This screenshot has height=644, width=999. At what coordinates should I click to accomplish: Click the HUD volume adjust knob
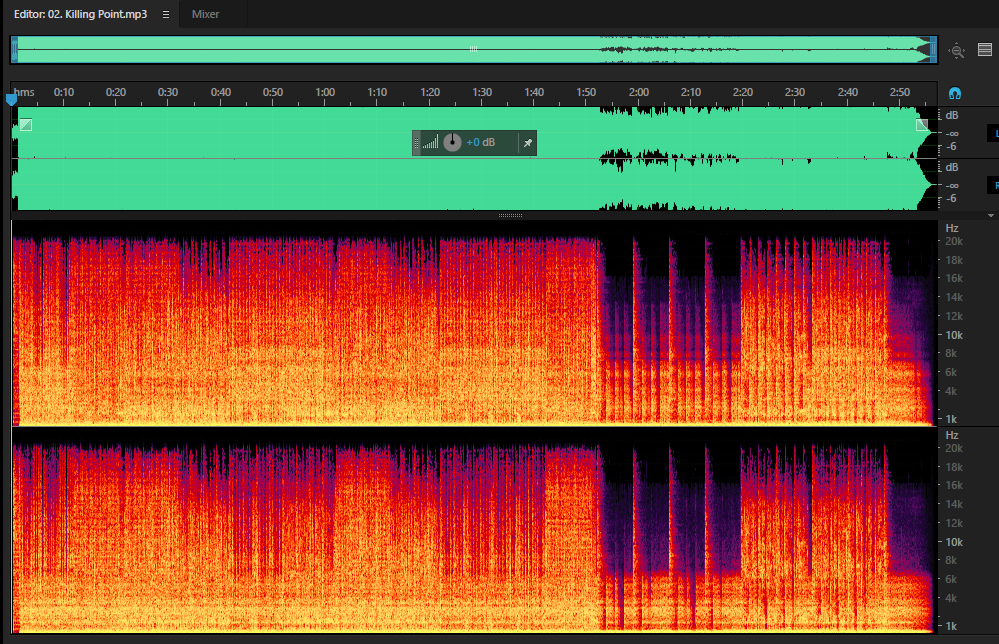[x=452, y=142]
